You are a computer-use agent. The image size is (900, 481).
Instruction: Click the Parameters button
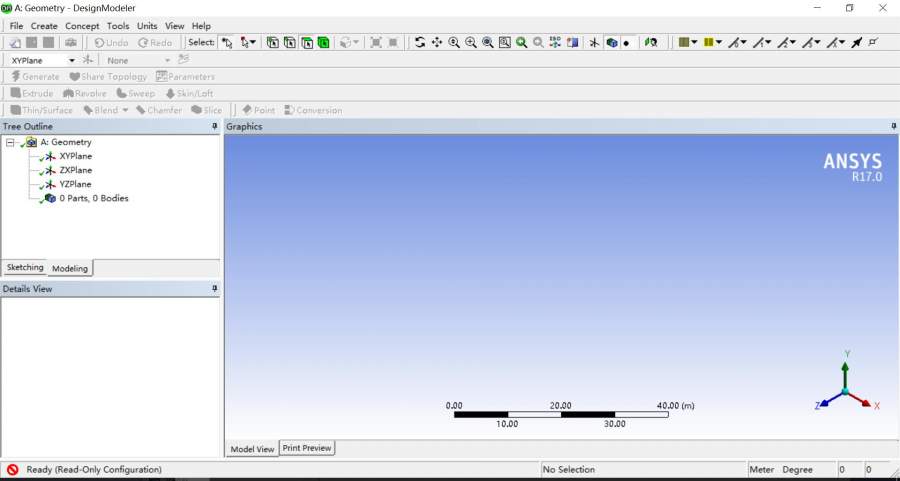185,76
